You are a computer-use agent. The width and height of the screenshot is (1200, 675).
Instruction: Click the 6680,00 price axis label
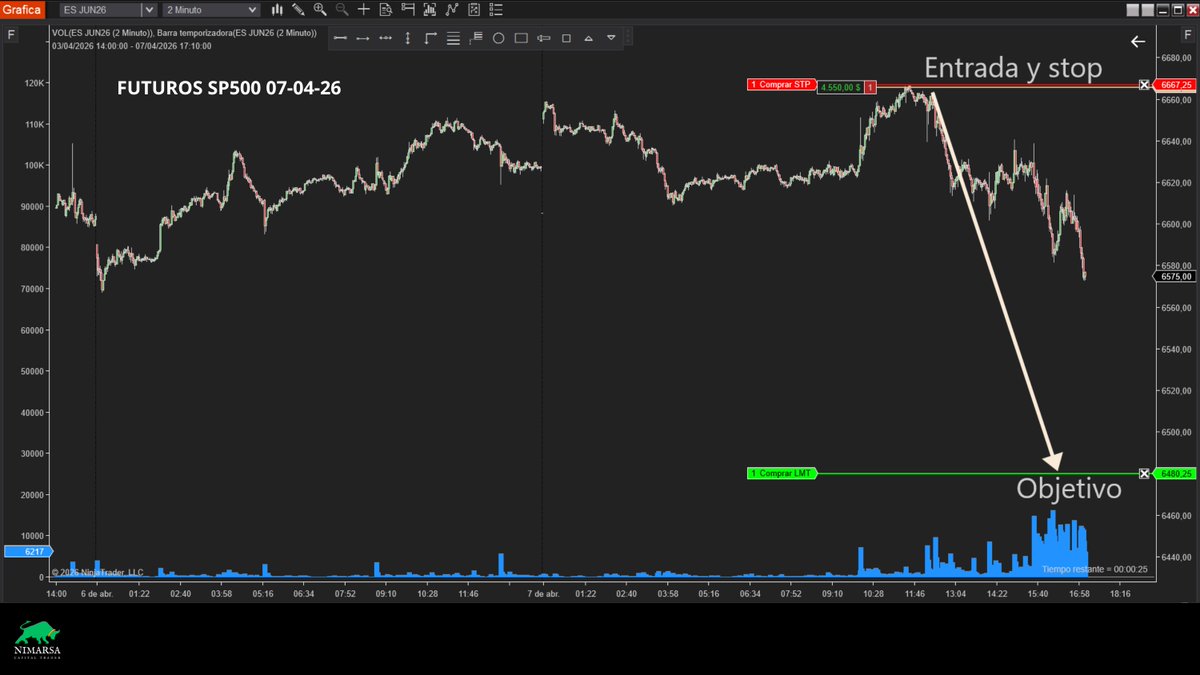click(x=1174, y=58)
